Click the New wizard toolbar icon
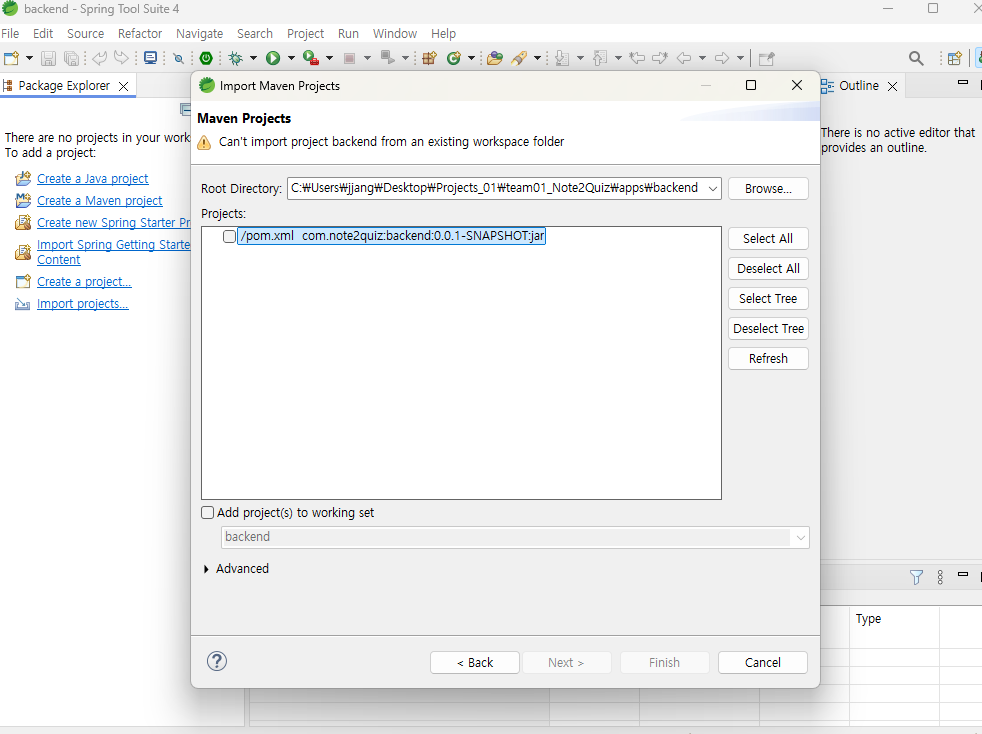Screen dimensions: 982x734 coord(11,58)
